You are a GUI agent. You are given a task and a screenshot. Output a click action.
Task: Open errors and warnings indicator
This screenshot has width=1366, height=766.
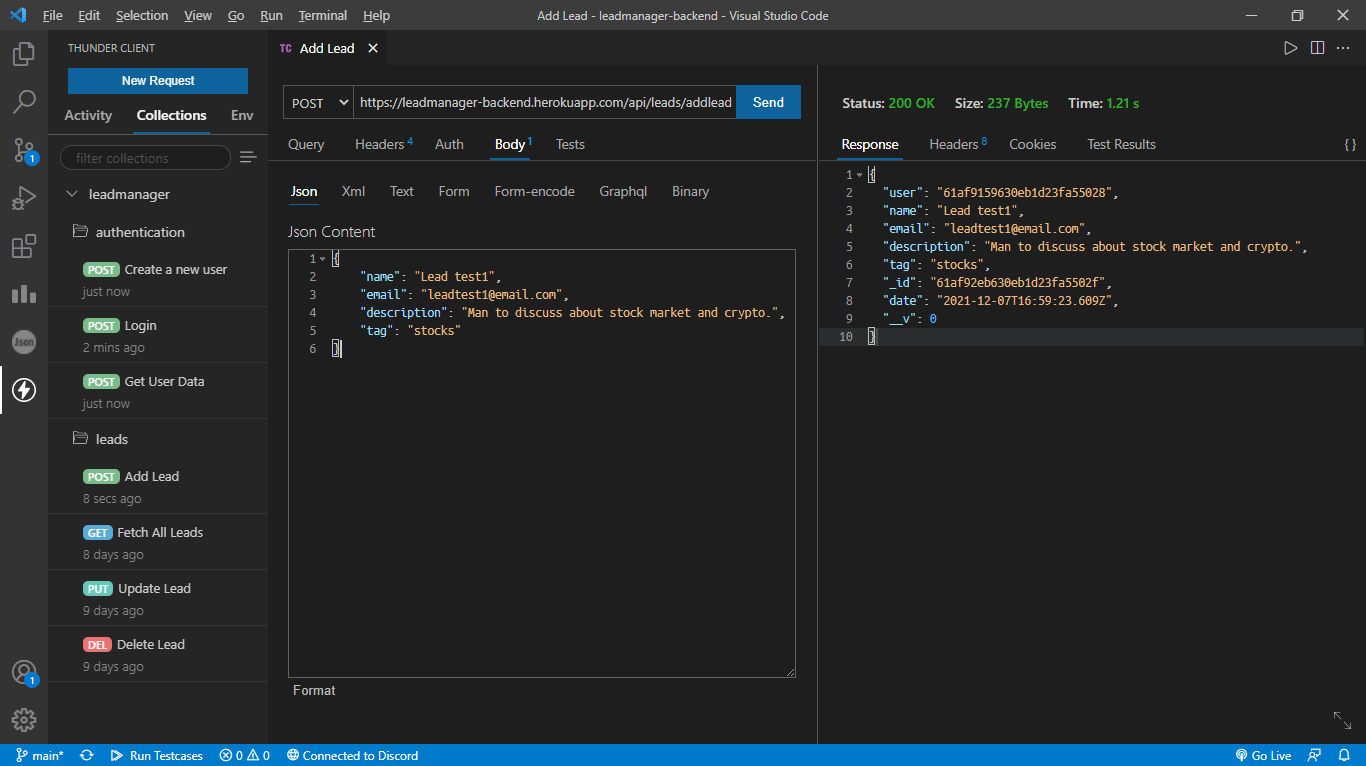pos(245,756)
